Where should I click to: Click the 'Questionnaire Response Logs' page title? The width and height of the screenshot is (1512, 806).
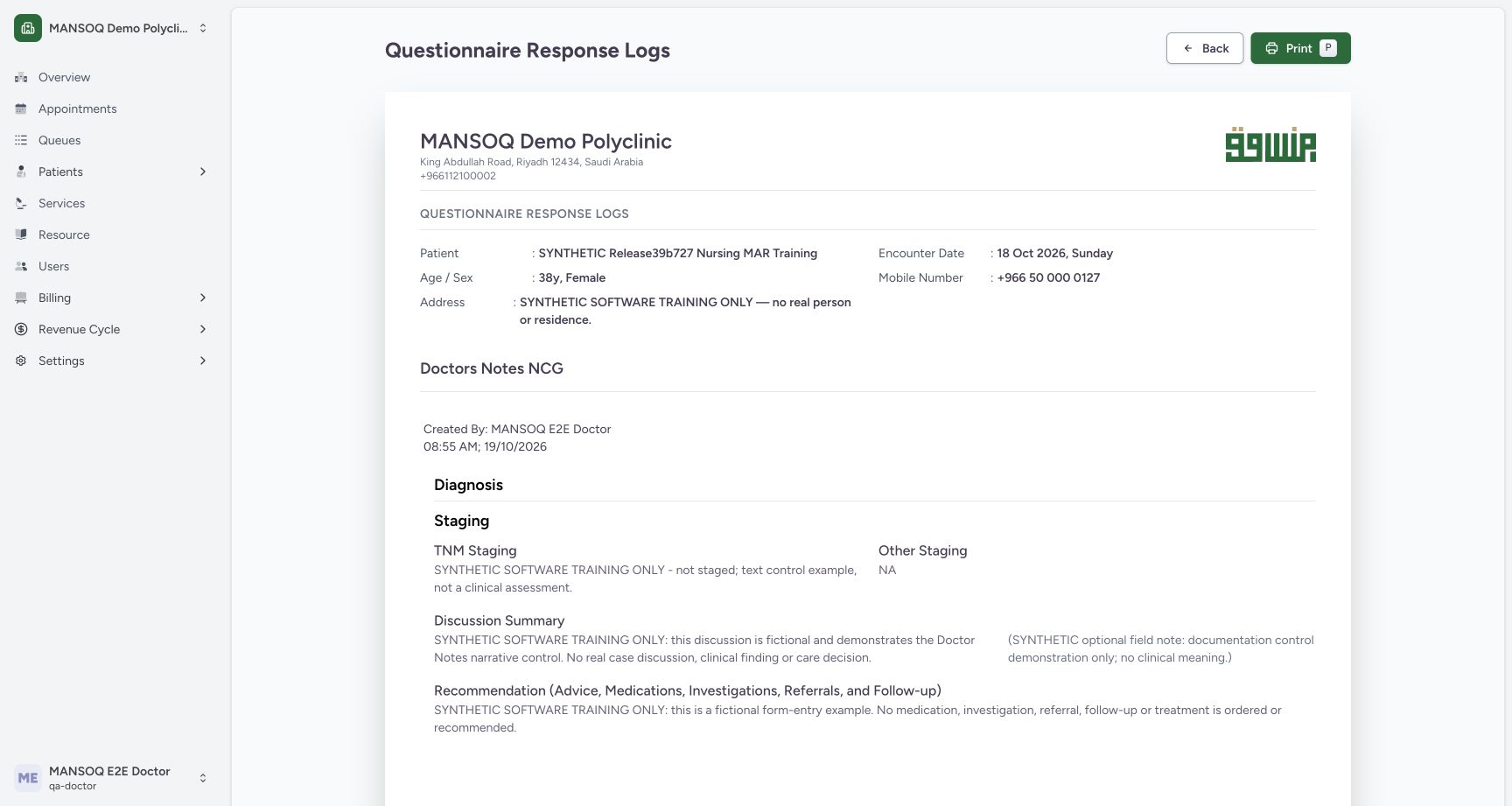(528, 50)
